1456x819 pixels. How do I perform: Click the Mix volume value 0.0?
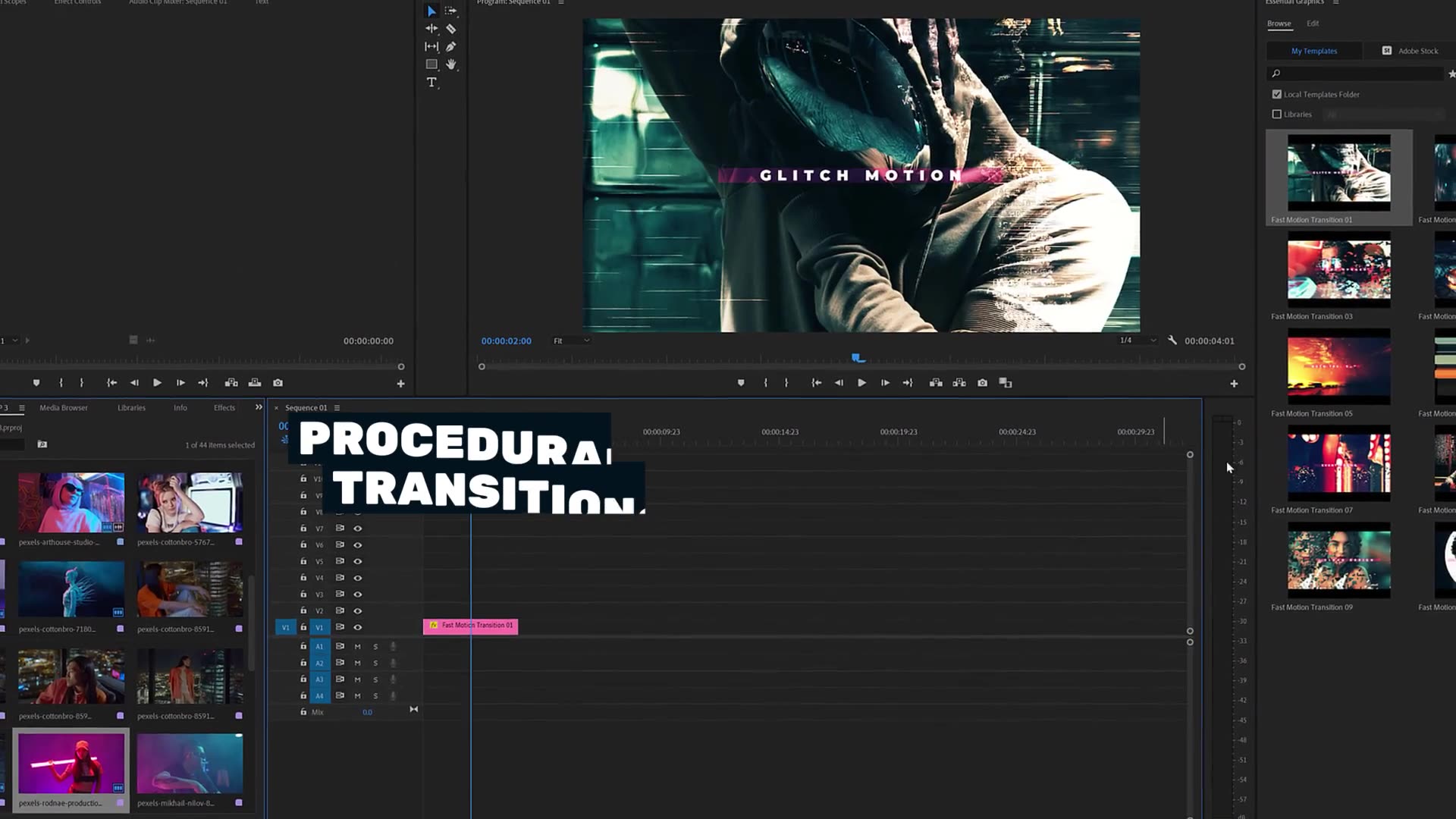367,713
